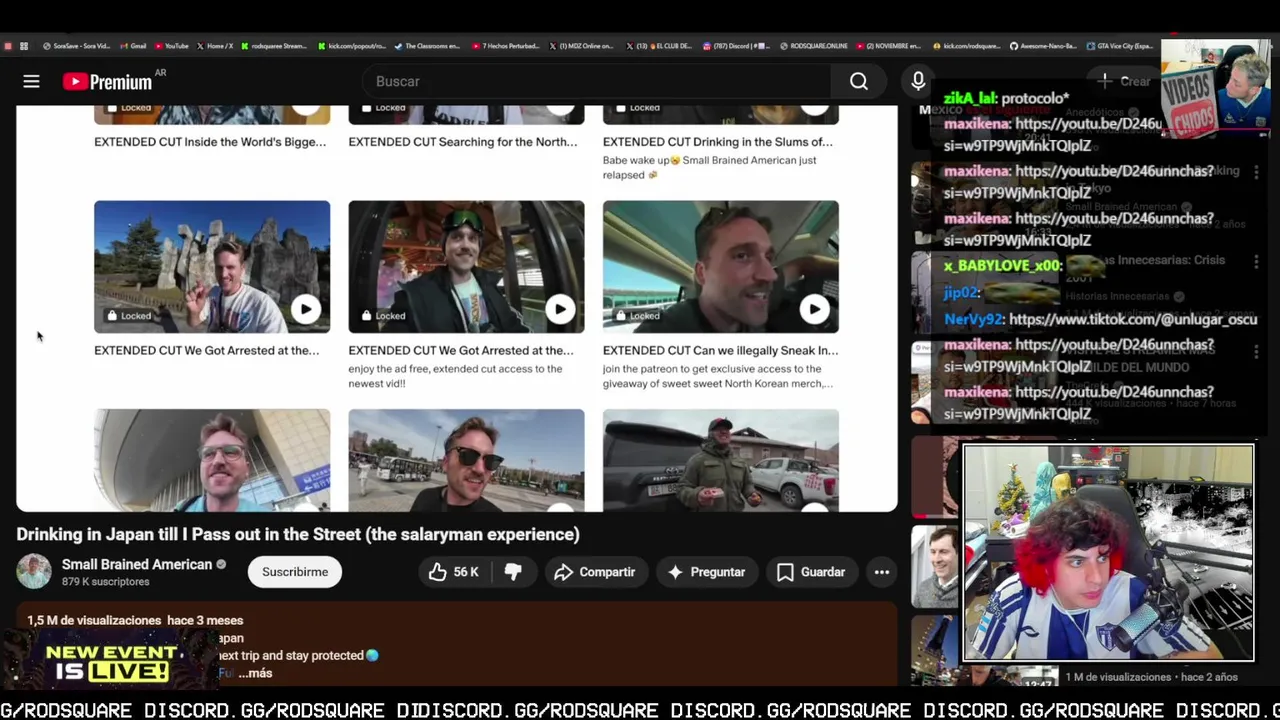Click lock icon on ski goggles thumbnail
Image resolution: width=1280 pixels, height=720 pixels.
click(x=367, y=316)
